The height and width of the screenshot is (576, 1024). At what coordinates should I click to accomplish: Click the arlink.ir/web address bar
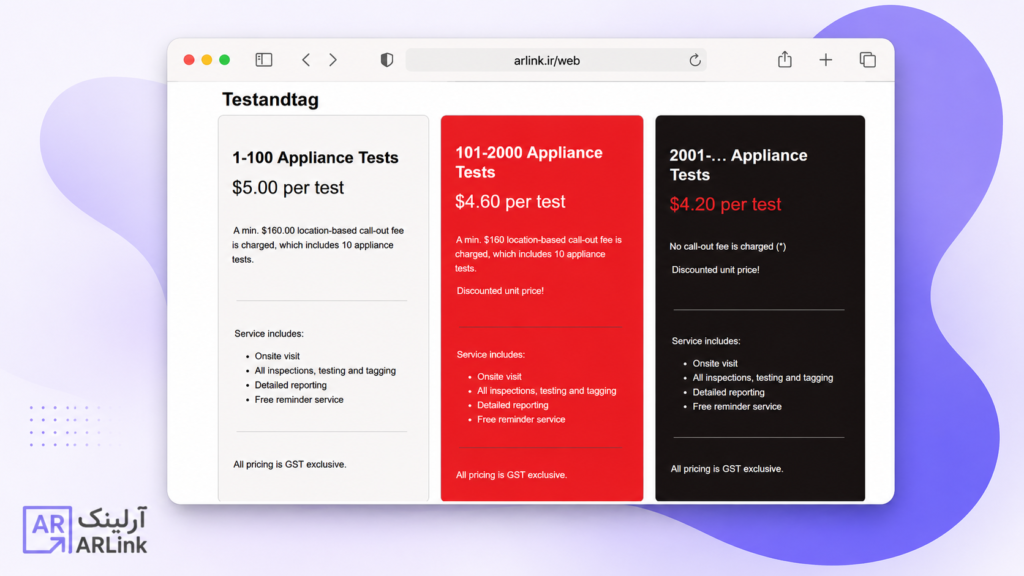click(x=556, y=60)
